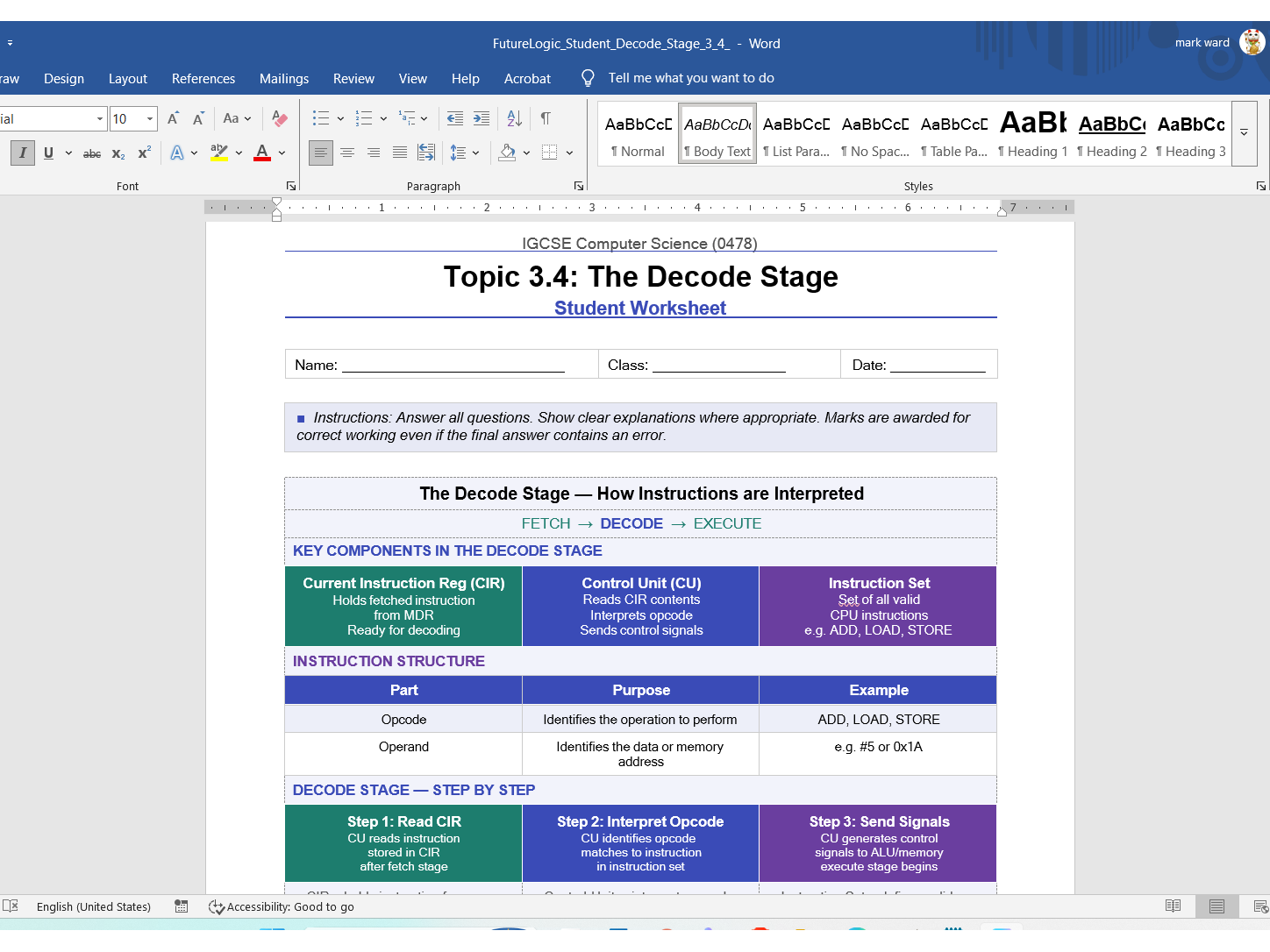
Task: Toggle show paragraph marks
Action: click(x=546, y=118)
